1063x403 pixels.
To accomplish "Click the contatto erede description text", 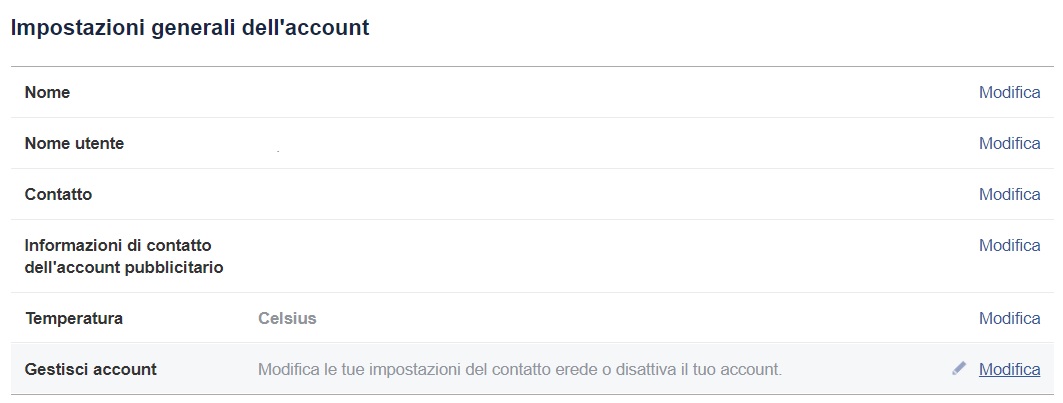I will 520,370.
